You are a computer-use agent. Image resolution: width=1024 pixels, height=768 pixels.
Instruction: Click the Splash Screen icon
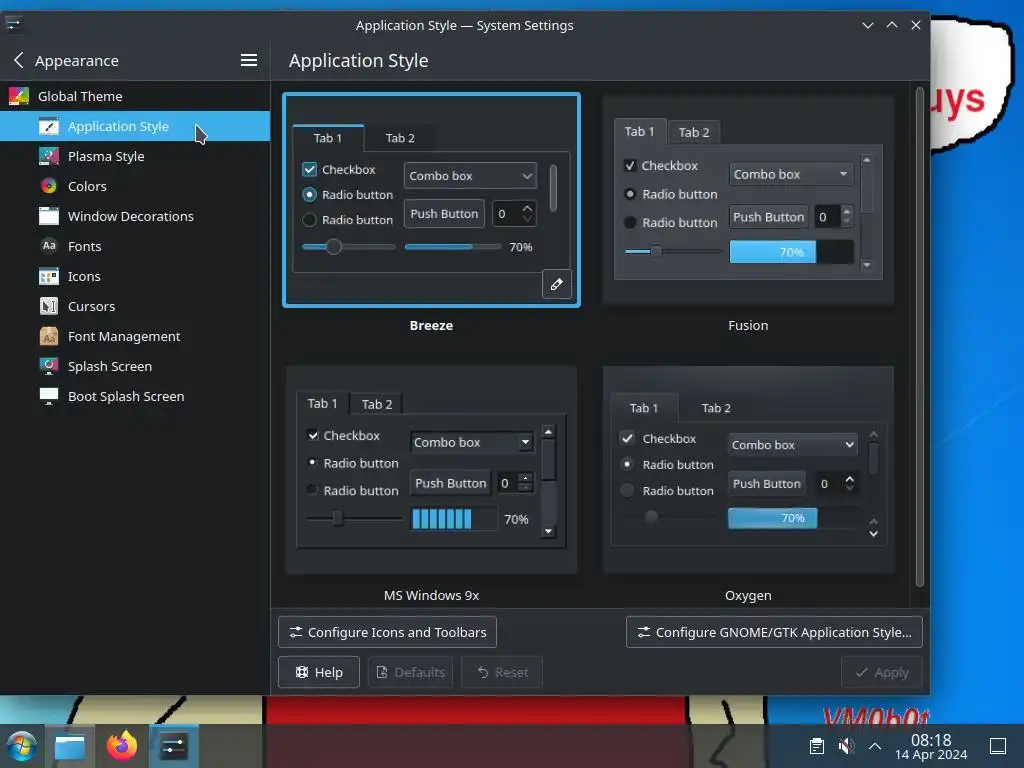[x=49, y=366]
